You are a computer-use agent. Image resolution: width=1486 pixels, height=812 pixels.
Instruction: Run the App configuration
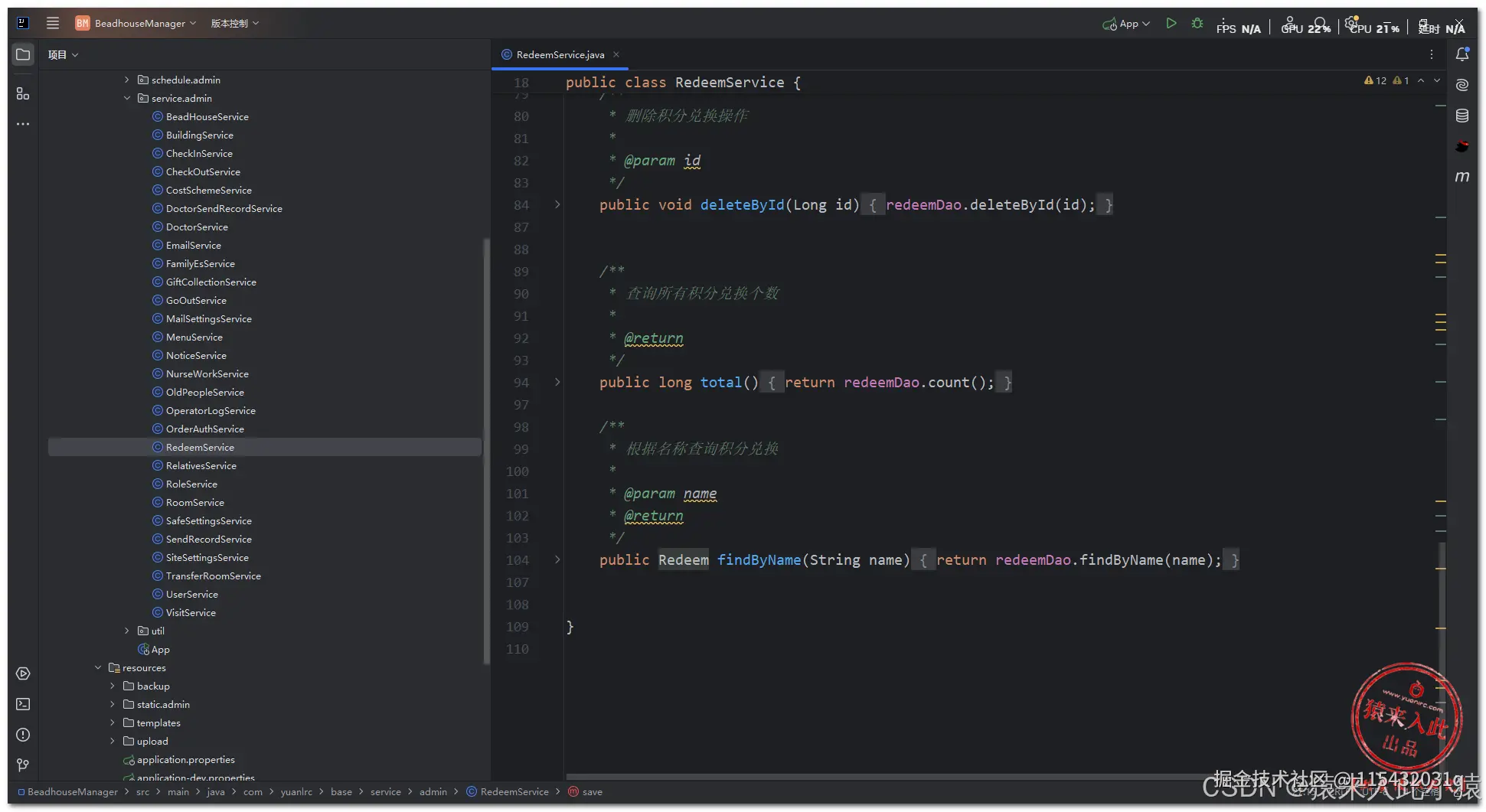point(1171,24)
